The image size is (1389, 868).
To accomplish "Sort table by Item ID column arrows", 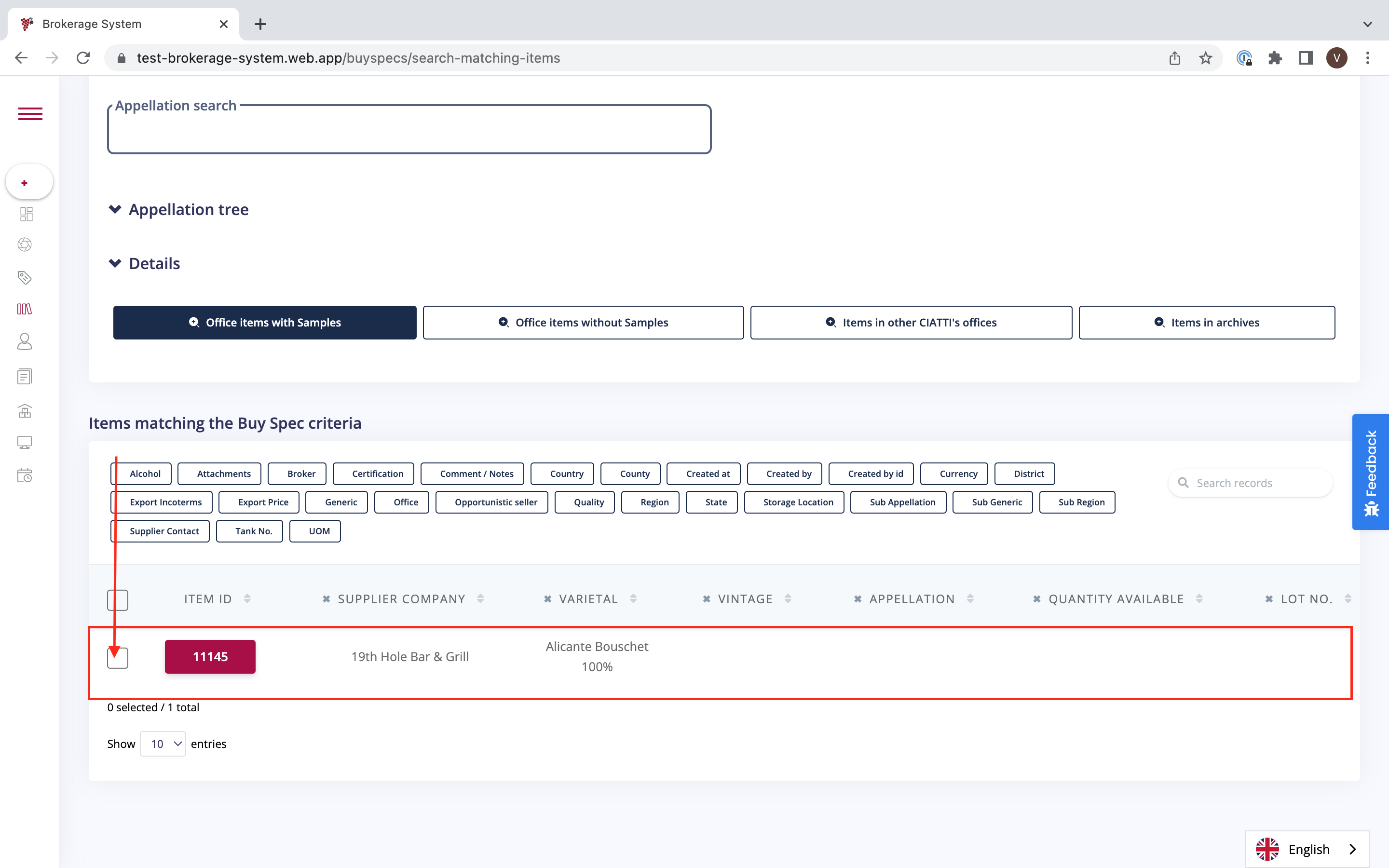I will (x=247, y=599).
